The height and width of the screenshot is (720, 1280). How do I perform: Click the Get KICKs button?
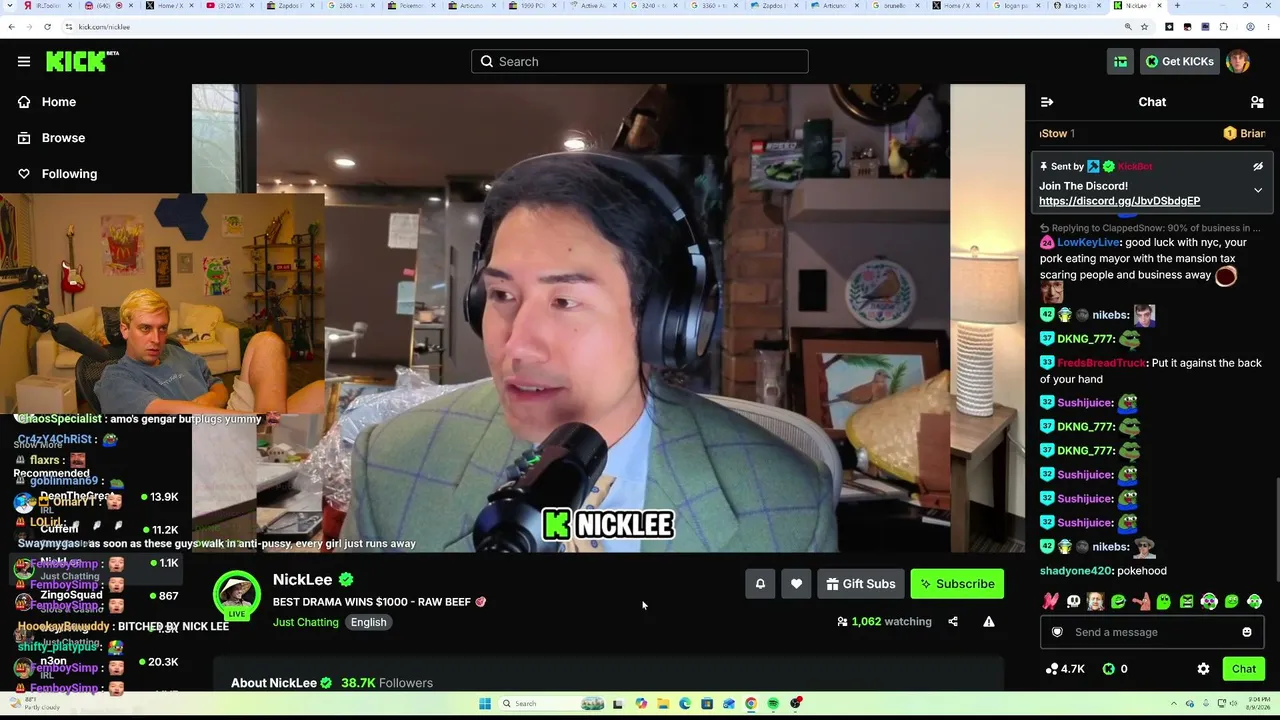click(1179, 61)
